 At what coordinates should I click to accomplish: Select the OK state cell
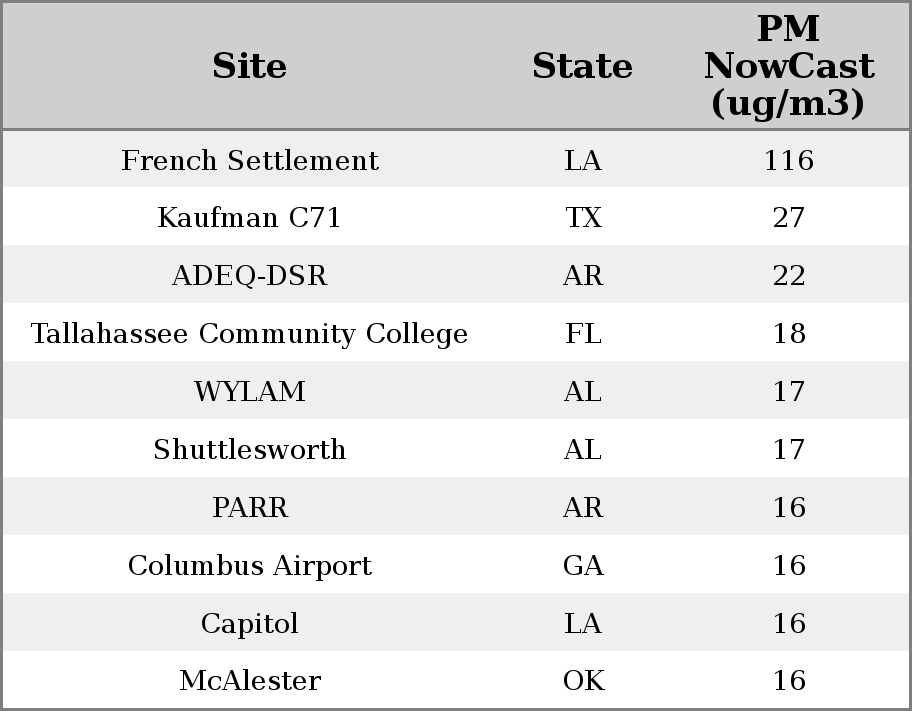click(582, 682)
